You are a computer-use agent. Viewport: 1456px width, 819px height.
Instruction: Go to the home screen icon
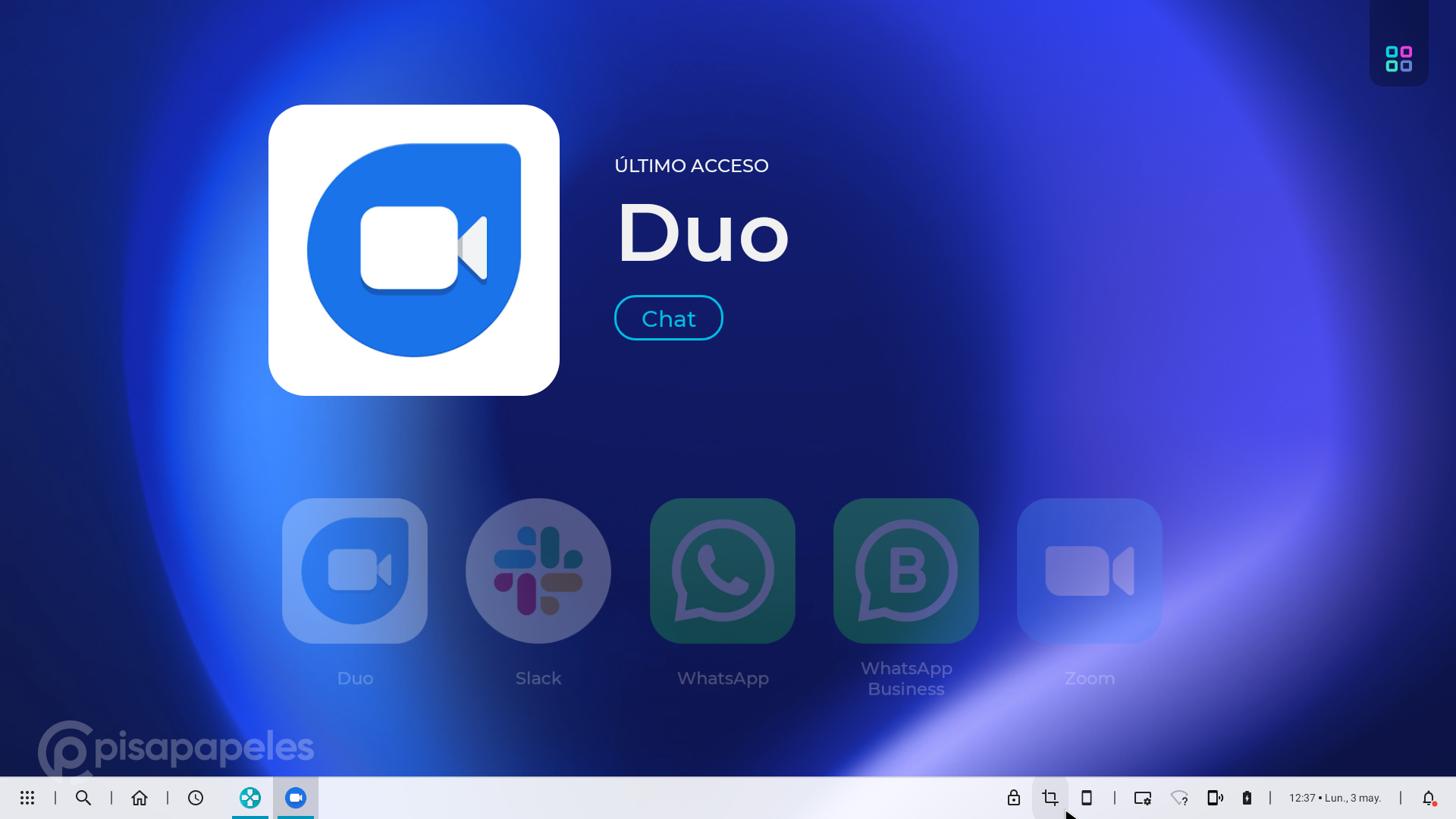click(140, 798)
